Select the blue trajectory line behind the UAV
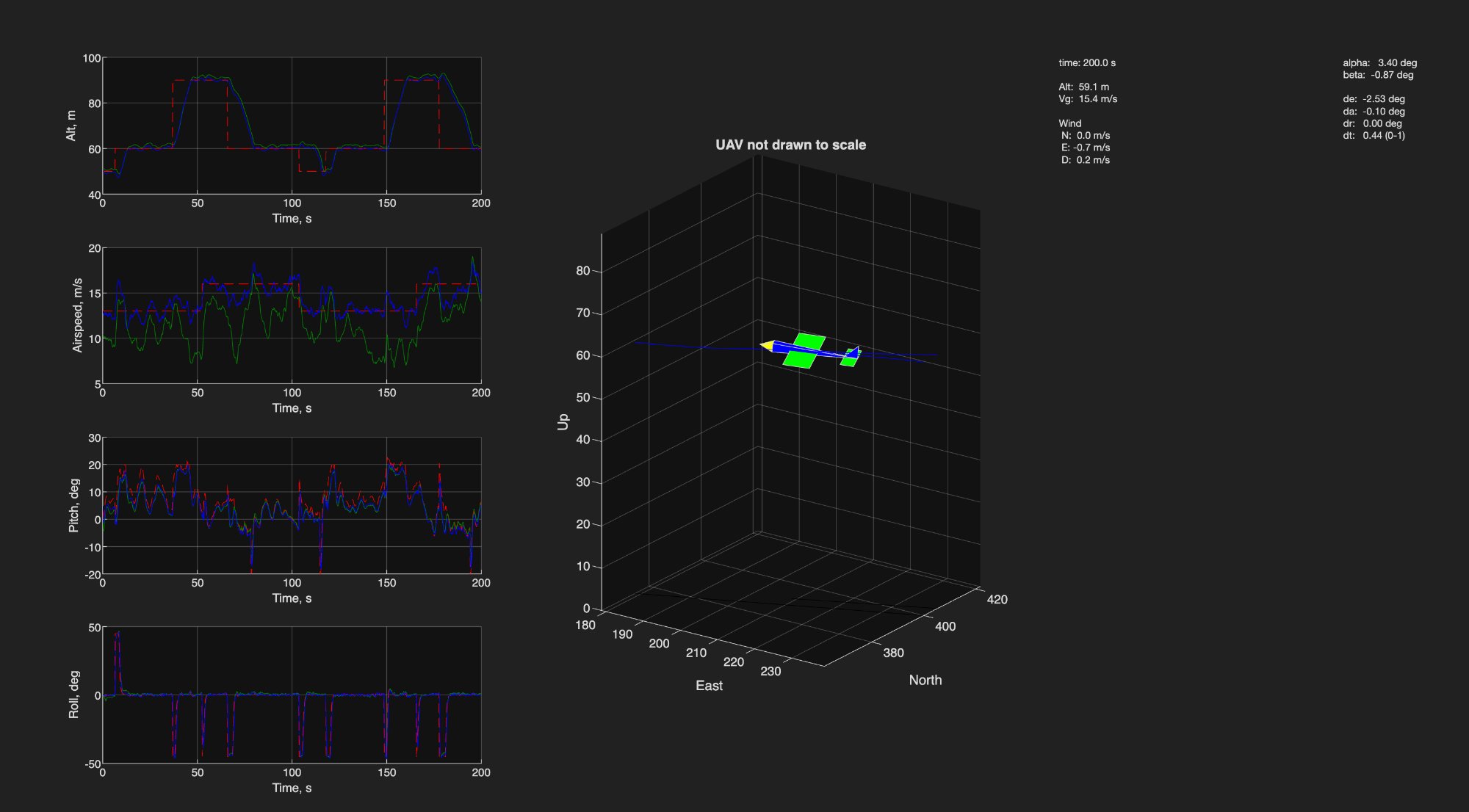This screenshot has height=812, width=1469. coord(903,355)
